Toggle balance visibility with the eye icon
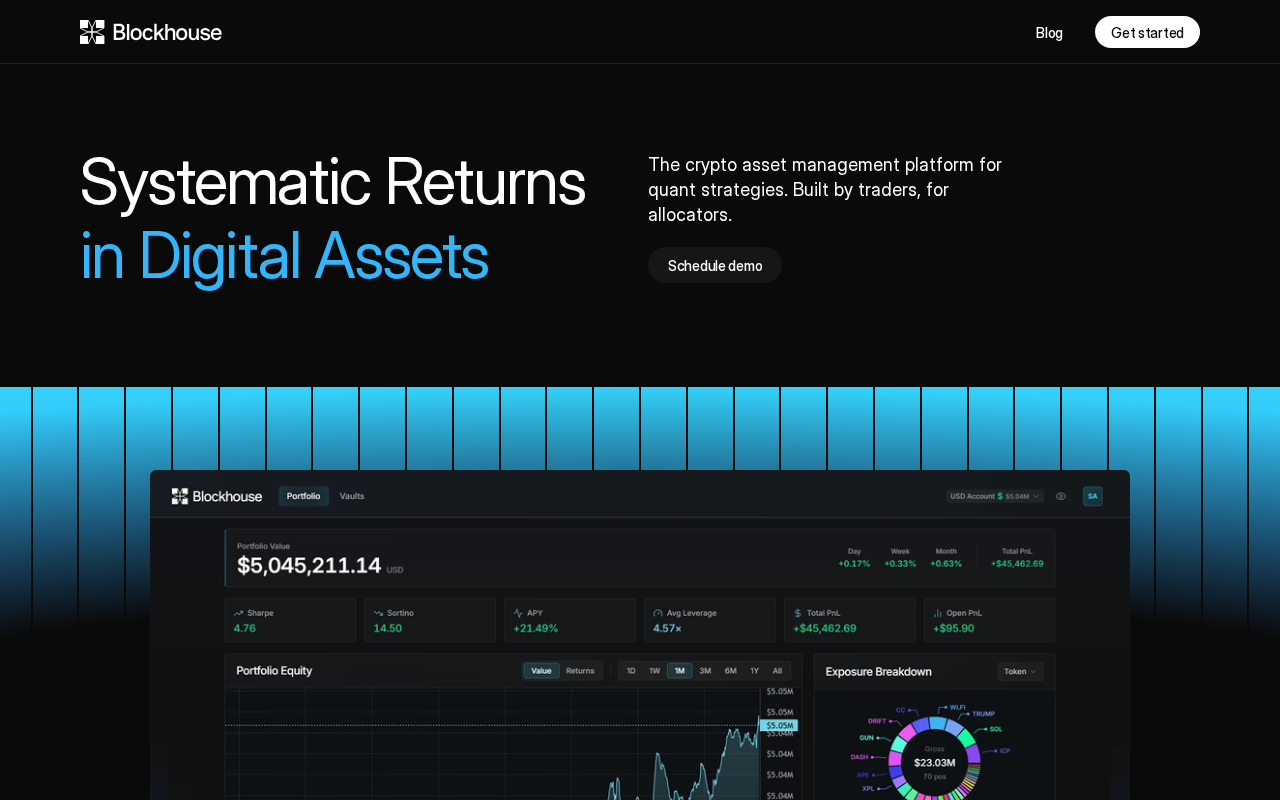Screen dimensions: 1280x800 [1061, 496]
